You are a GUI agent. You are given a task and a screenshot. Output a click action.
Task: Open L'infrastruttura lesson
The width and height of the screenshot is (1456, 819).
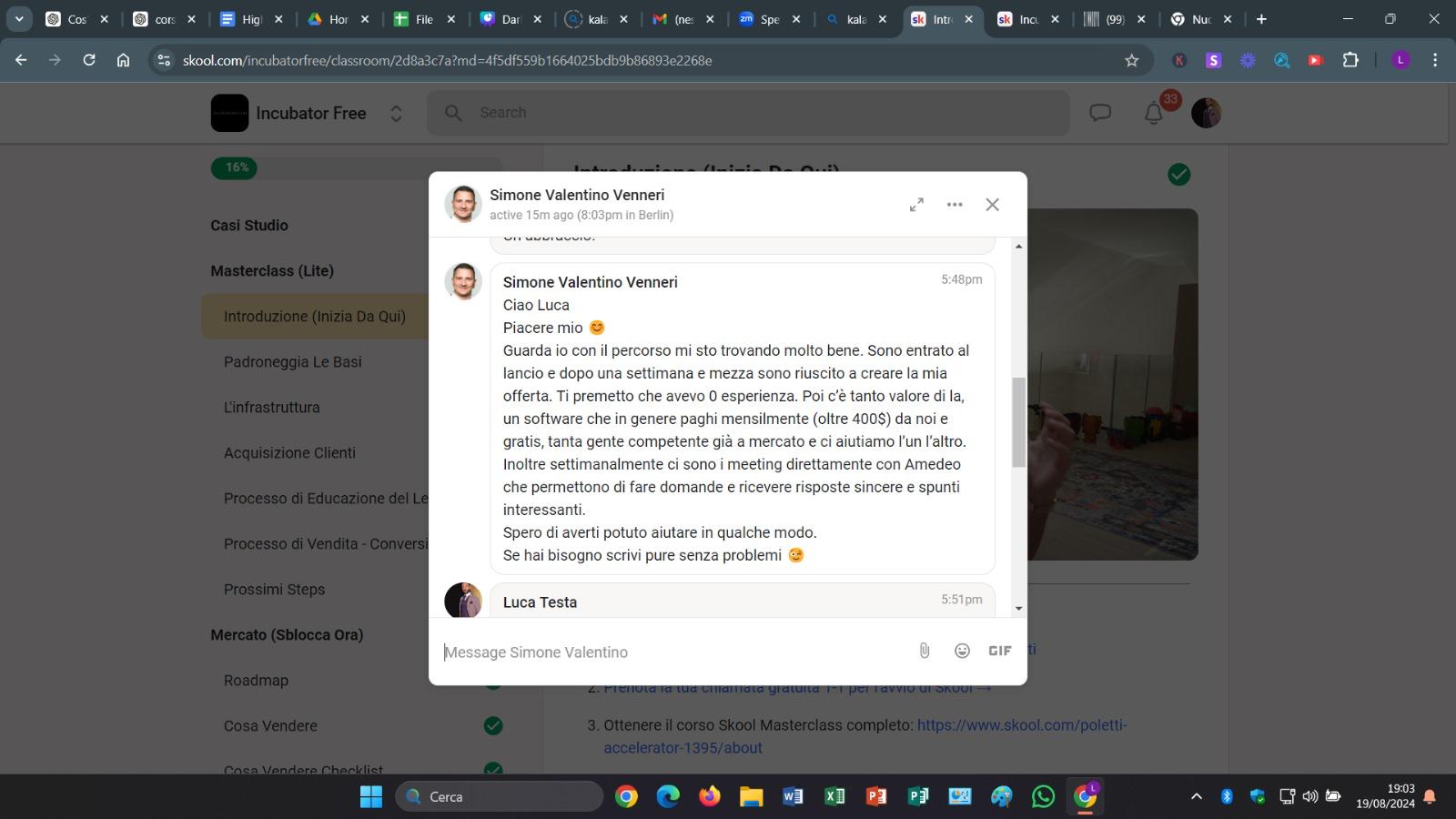pos(272,407)
